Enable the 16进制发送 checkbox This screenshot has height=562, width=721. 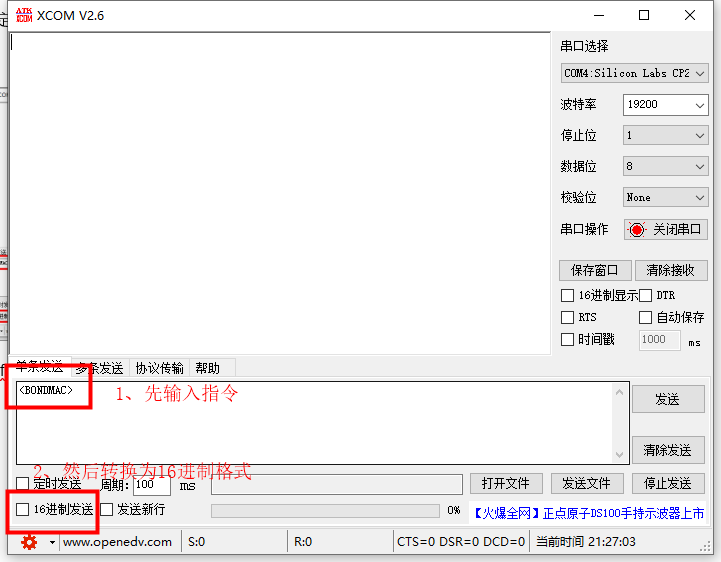click(23, 510)
